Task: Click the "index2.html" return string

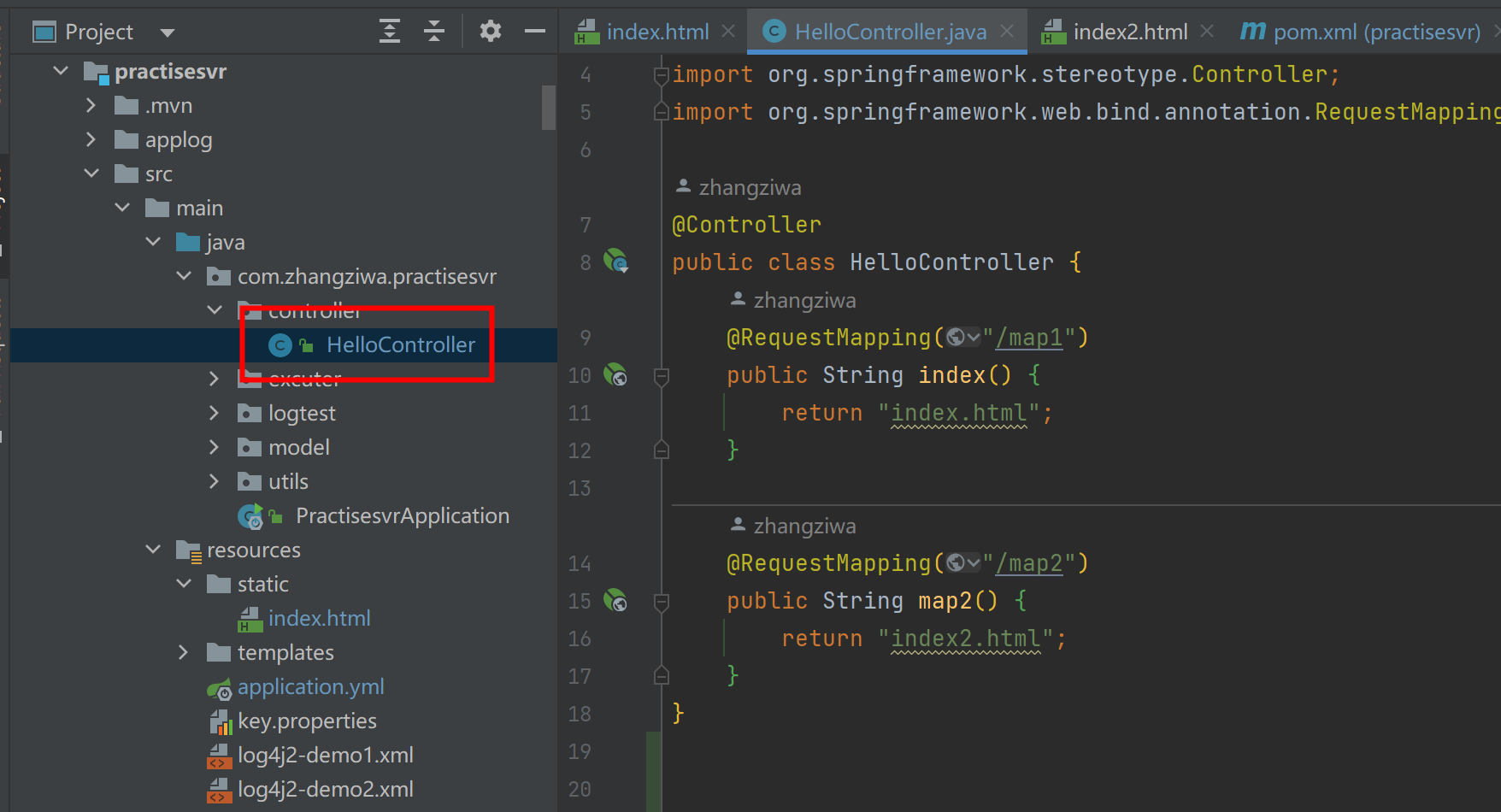Action: [966, 638]
